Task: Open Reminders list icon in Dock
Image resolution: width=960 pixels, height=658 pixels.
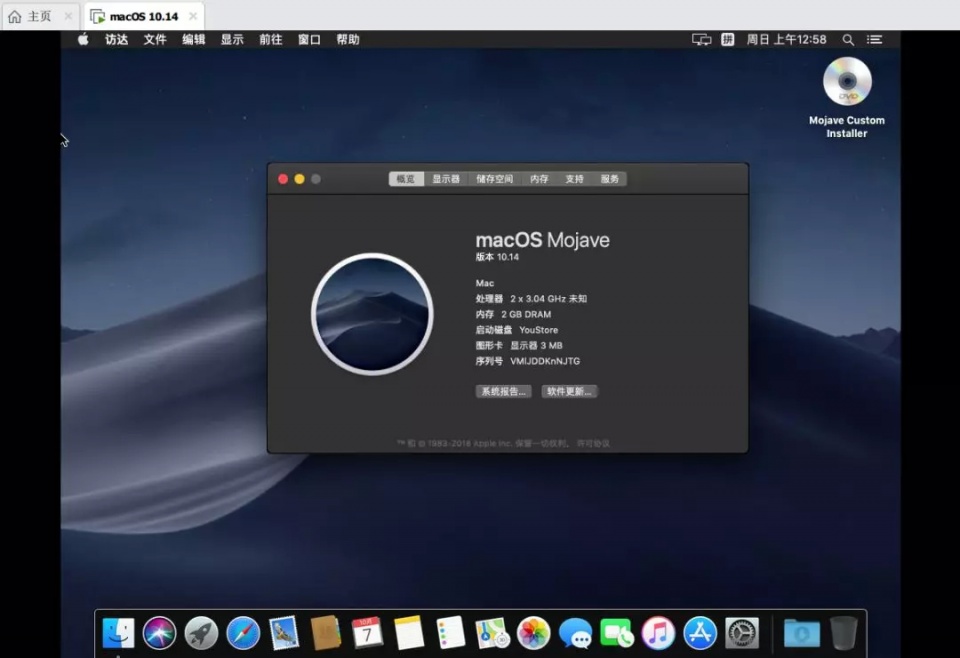Action: pos(451,632)
